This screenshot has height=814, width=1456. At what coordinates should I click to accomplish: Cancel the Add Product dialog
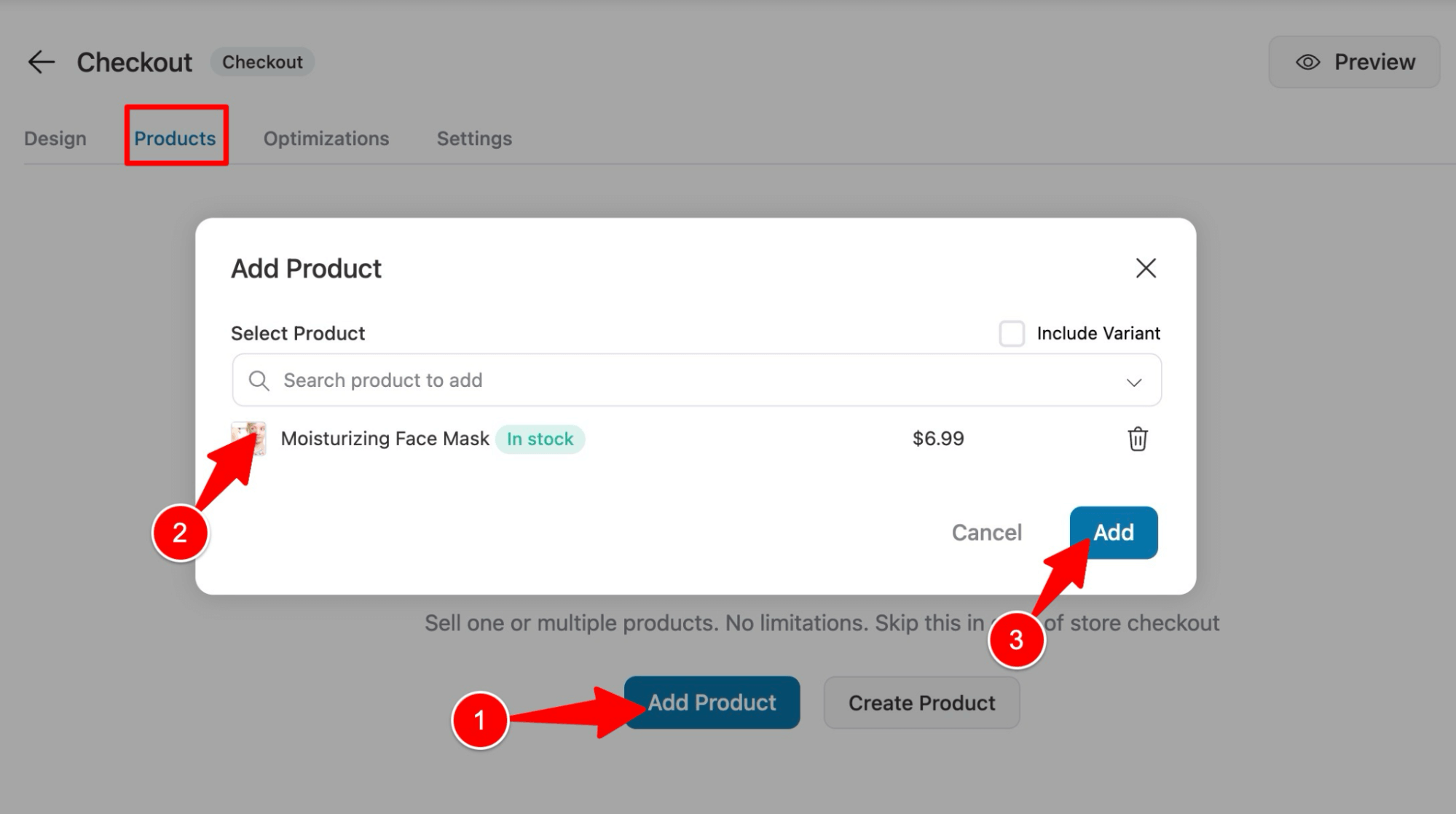pos(987,532)
